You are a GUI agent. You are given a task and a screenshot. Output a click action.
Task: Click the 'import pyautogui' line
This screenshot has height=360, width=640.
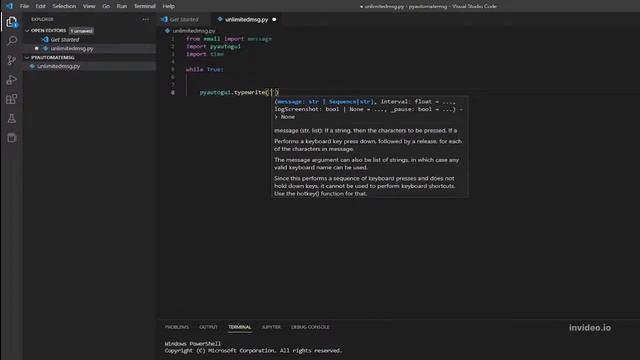tap(213, 46)
